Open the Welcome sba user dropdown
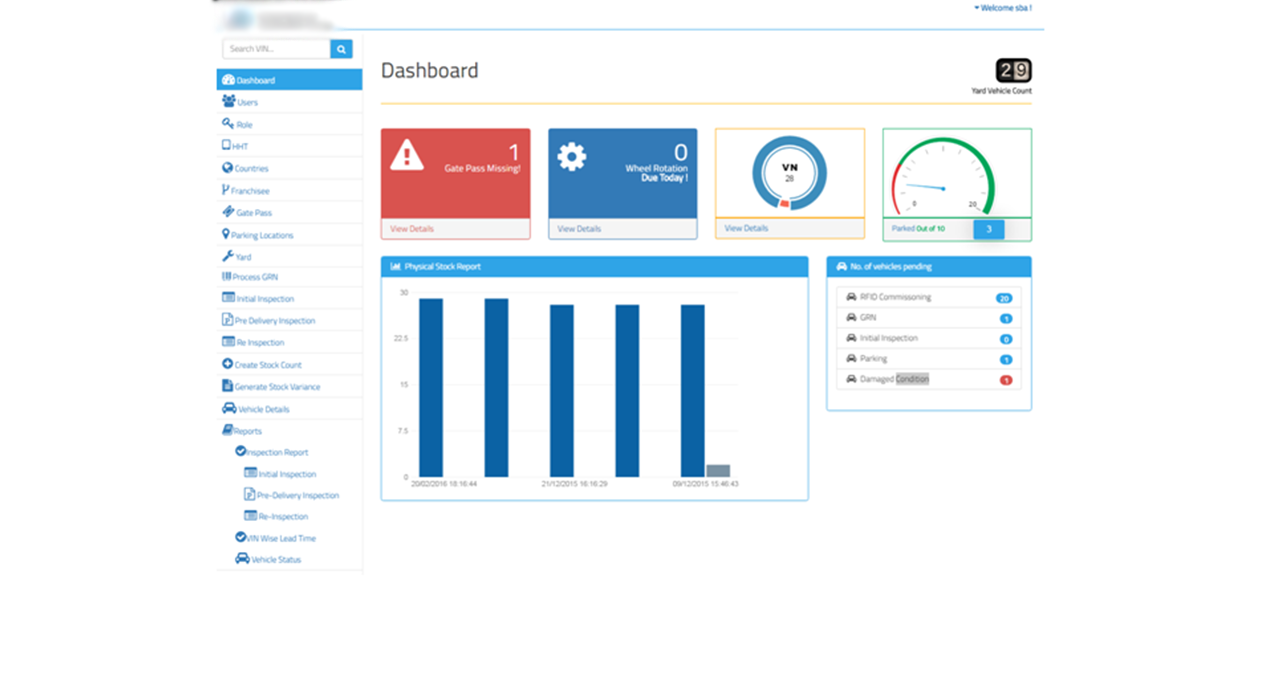1261x681 pixels. point(1002,8)
